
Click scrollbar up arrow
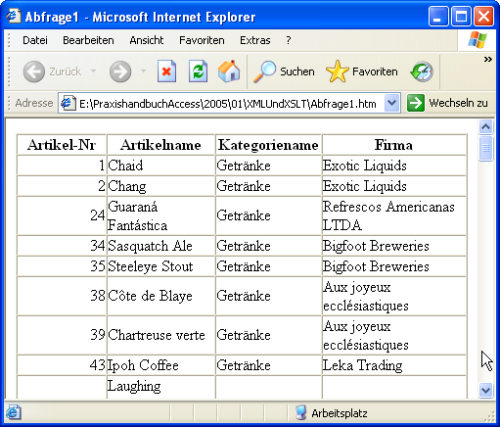click(x=486, y=127)
